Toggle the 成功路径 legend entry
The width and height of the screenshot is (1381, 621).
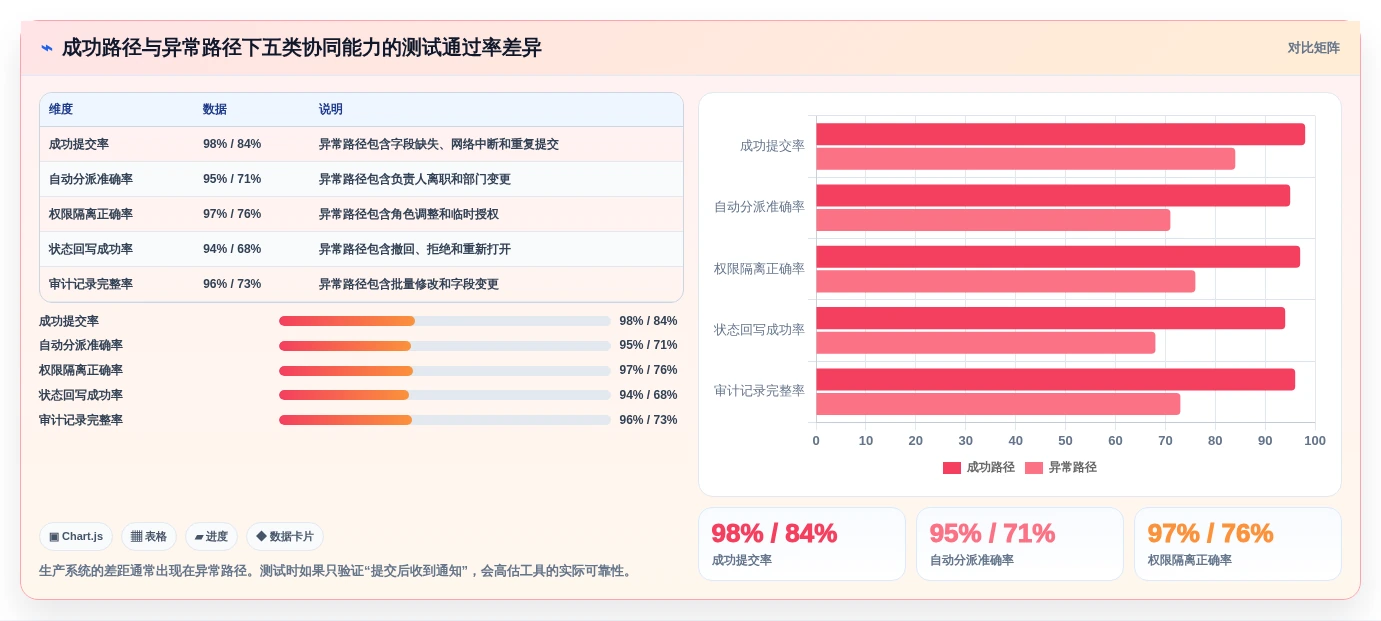point(979,467)
